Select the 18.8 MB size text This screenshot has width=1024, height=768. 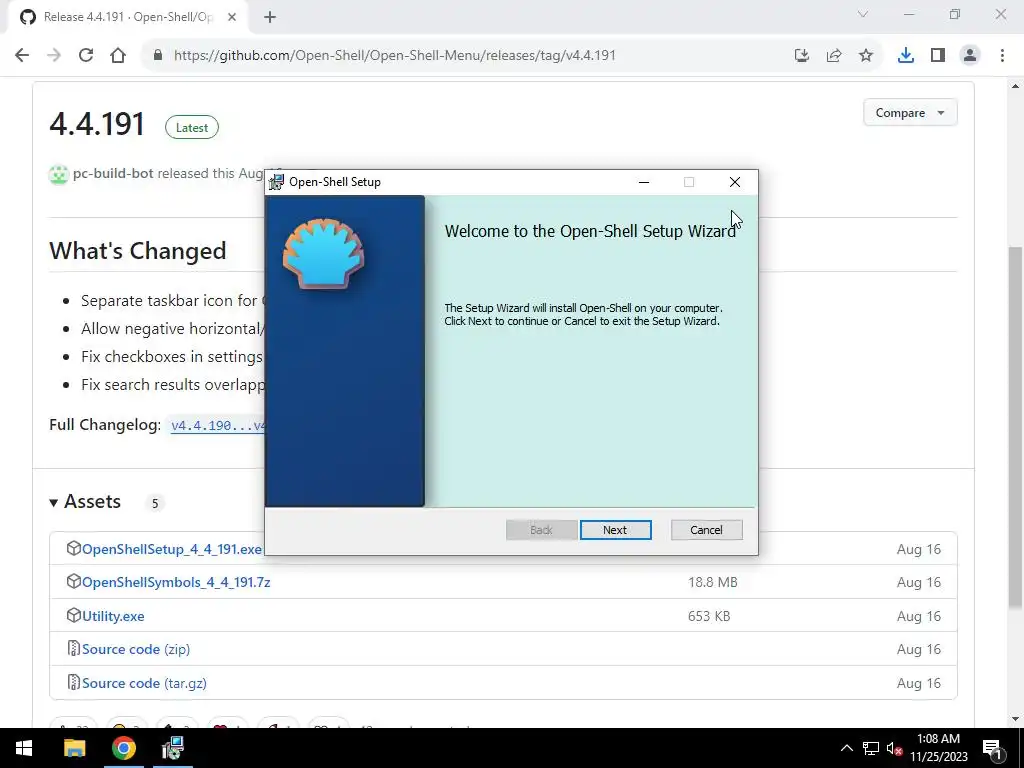tap(712, 582)
